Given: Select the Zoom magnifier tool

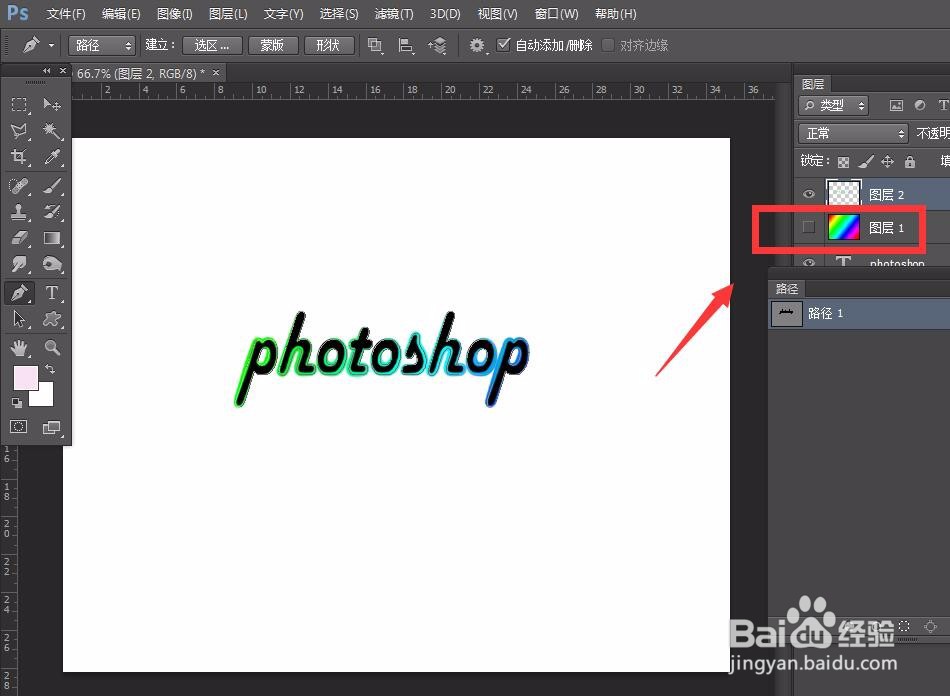Looking at the screenshot, I should pyautogui.click(x=51, y=348).
